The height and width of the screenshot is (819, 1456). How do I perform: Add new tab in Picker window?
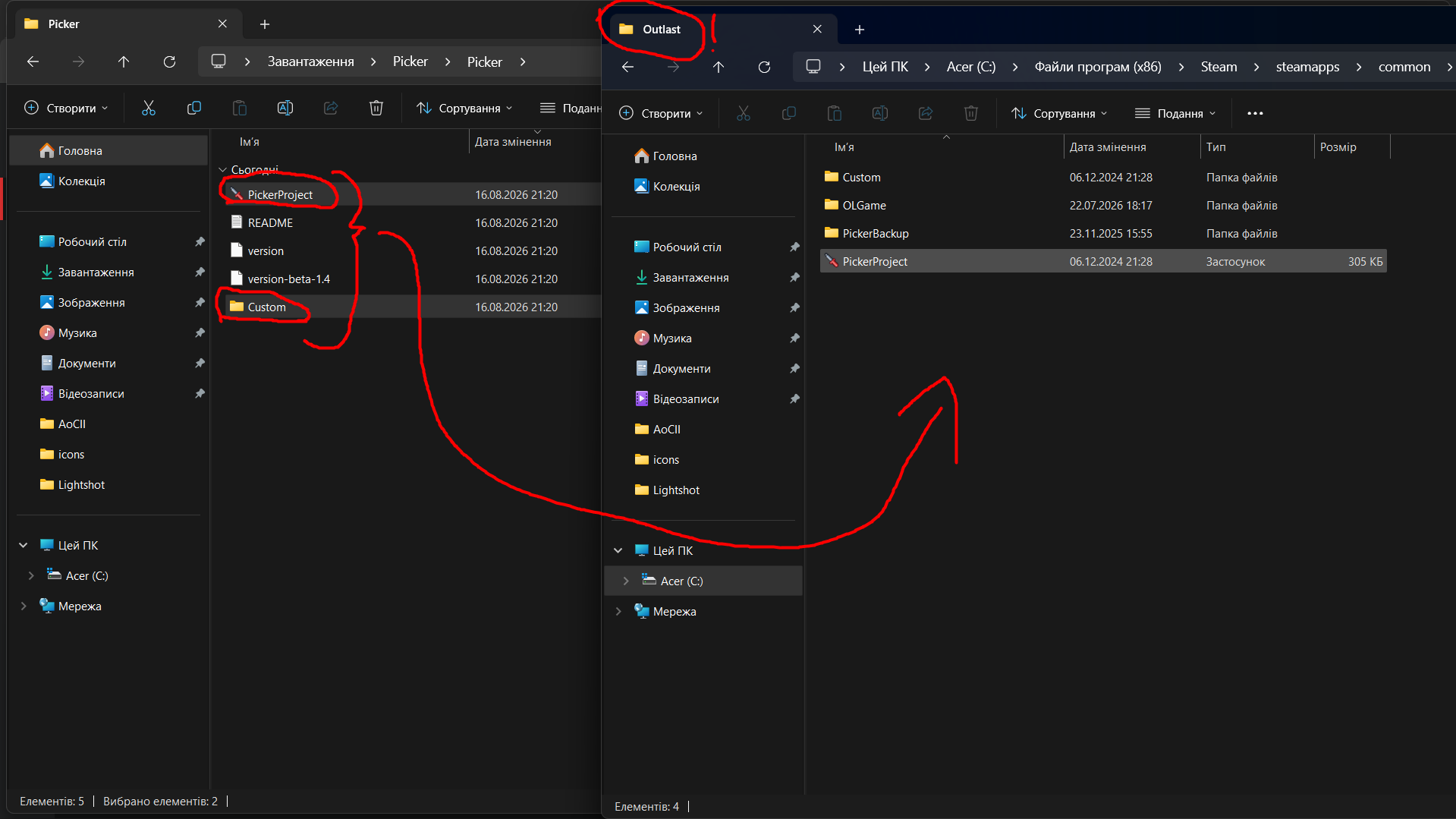[x=264, y=24]
